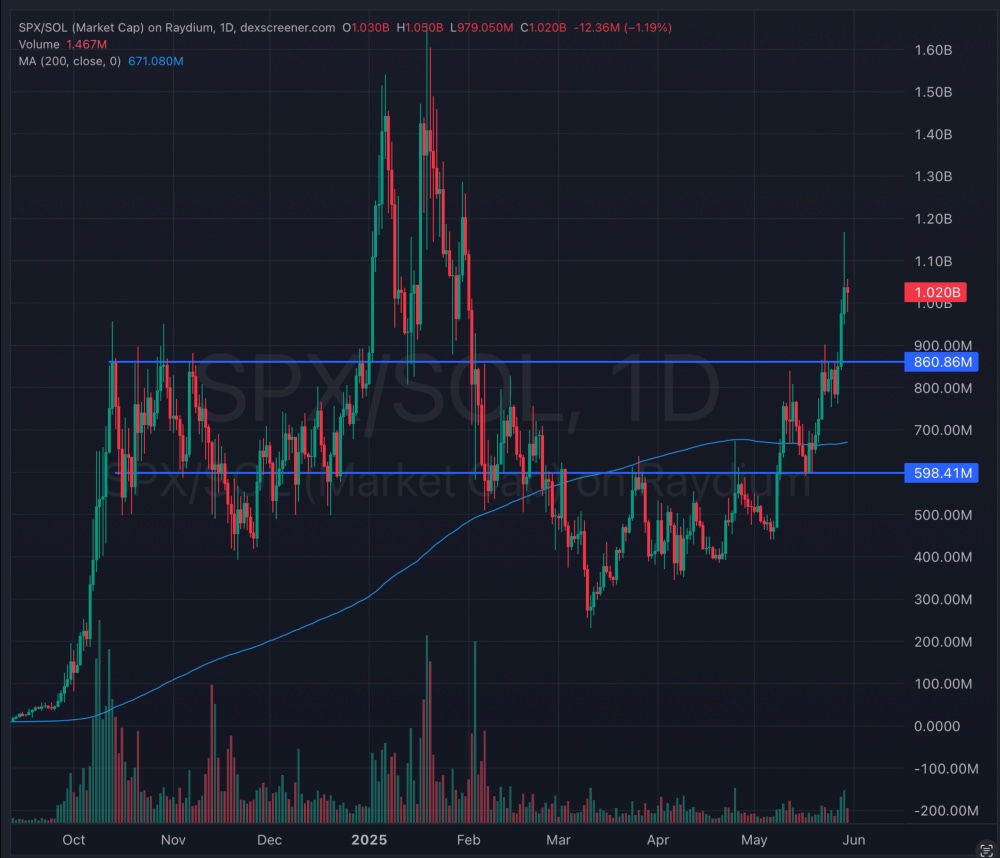Click the 500.00M price axis label
This screenshot has height=858, width=1000.
click(x=943, y=515)
